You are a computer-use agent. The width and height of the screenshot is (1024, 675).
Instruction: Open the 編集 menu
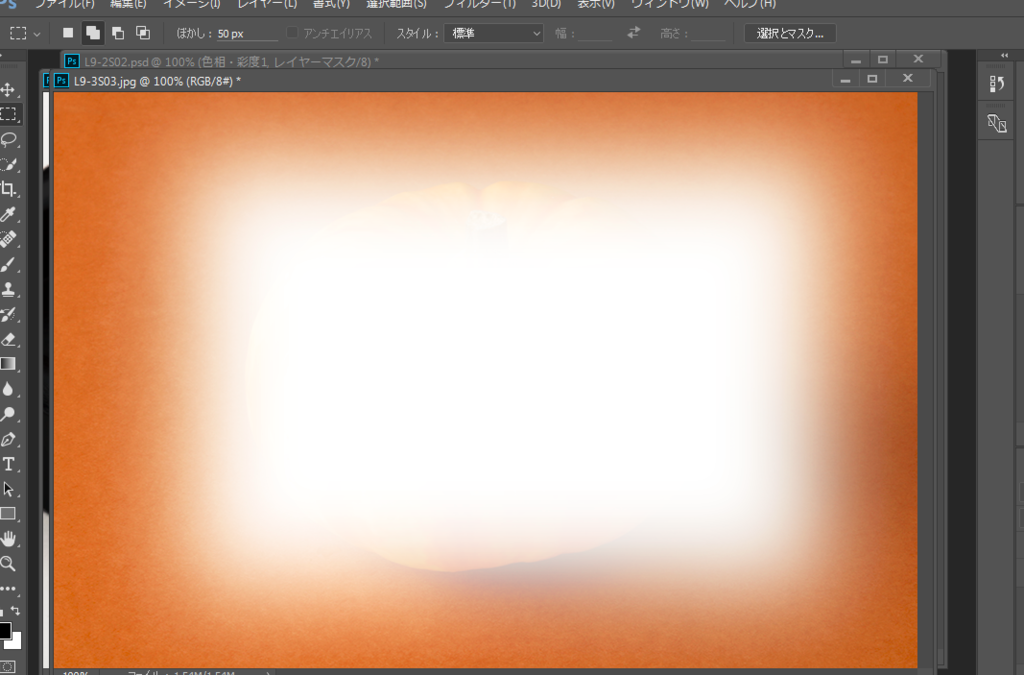[x=129, y=4]
